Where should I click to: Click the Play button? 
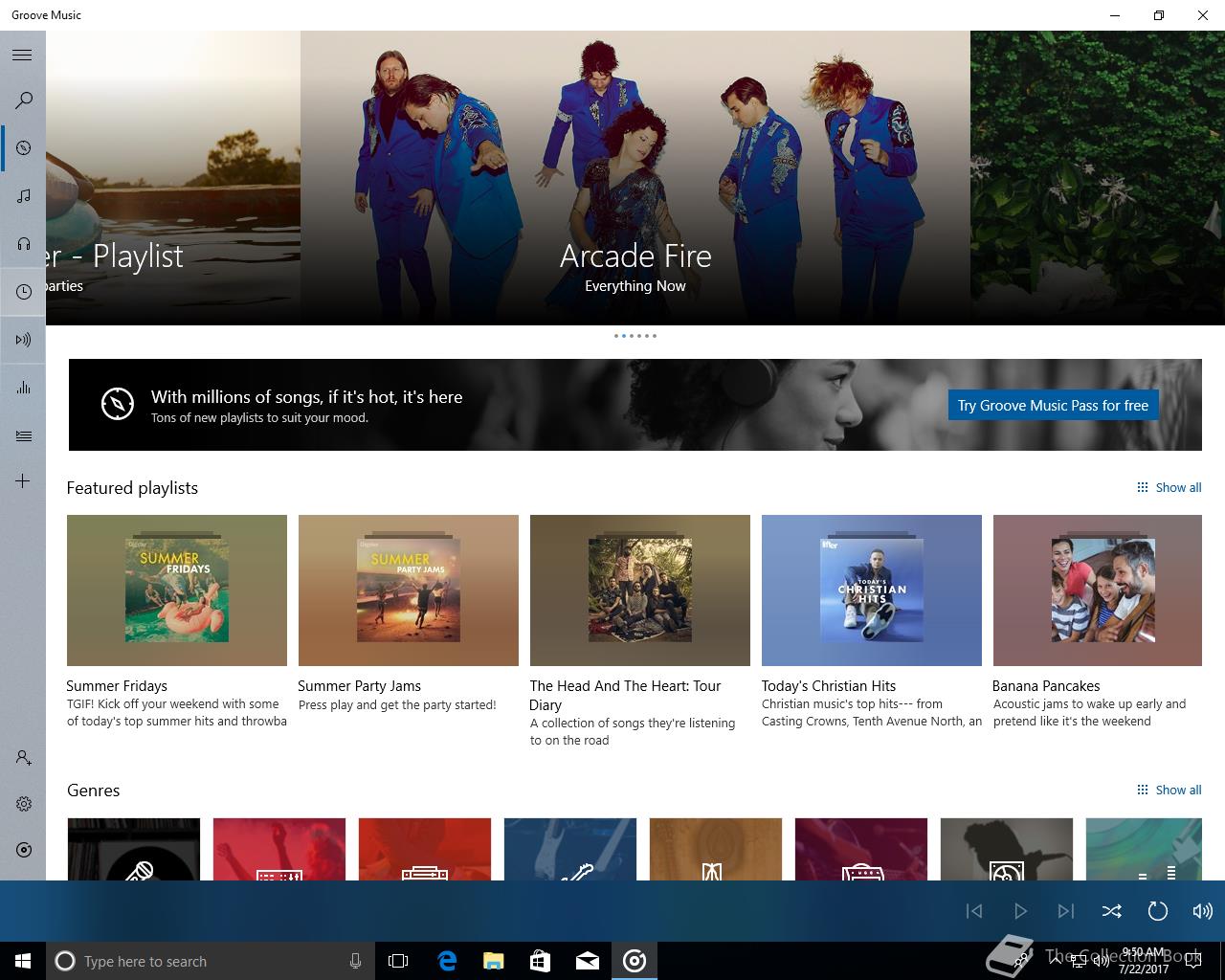click(1020, 911)
